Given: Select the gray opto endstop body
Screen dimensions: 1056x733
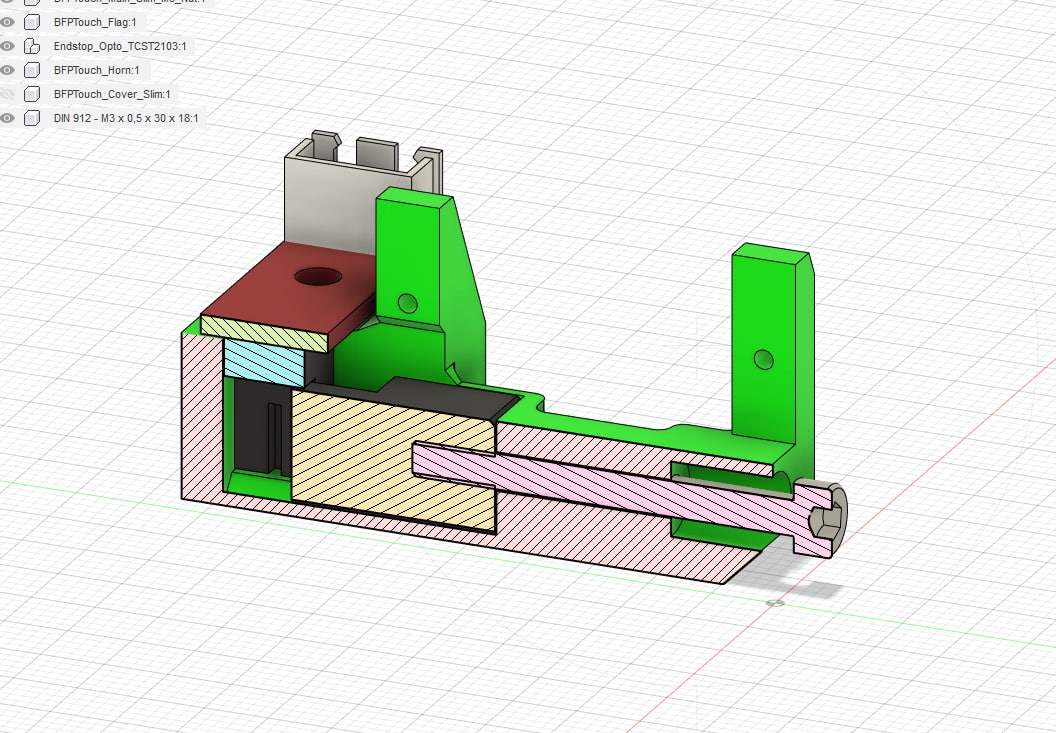Looking at the screenshot, I should click(330, 202).
